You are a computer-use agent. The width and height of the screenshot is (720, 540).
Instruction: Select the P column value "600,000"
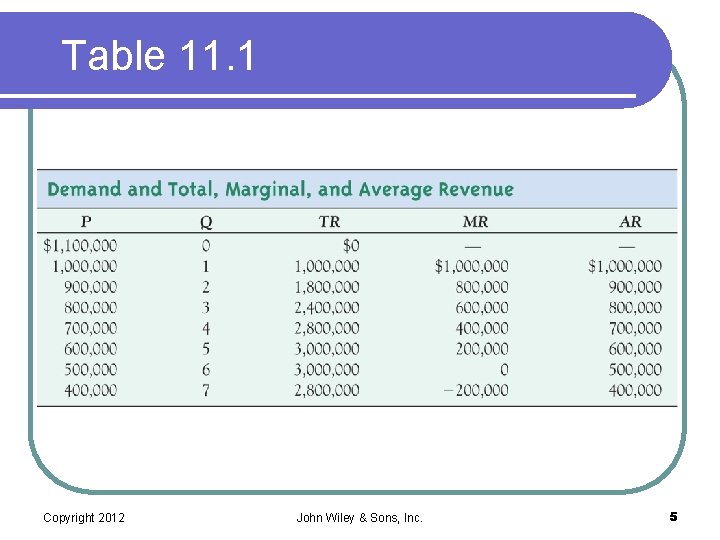coord(90,349)
